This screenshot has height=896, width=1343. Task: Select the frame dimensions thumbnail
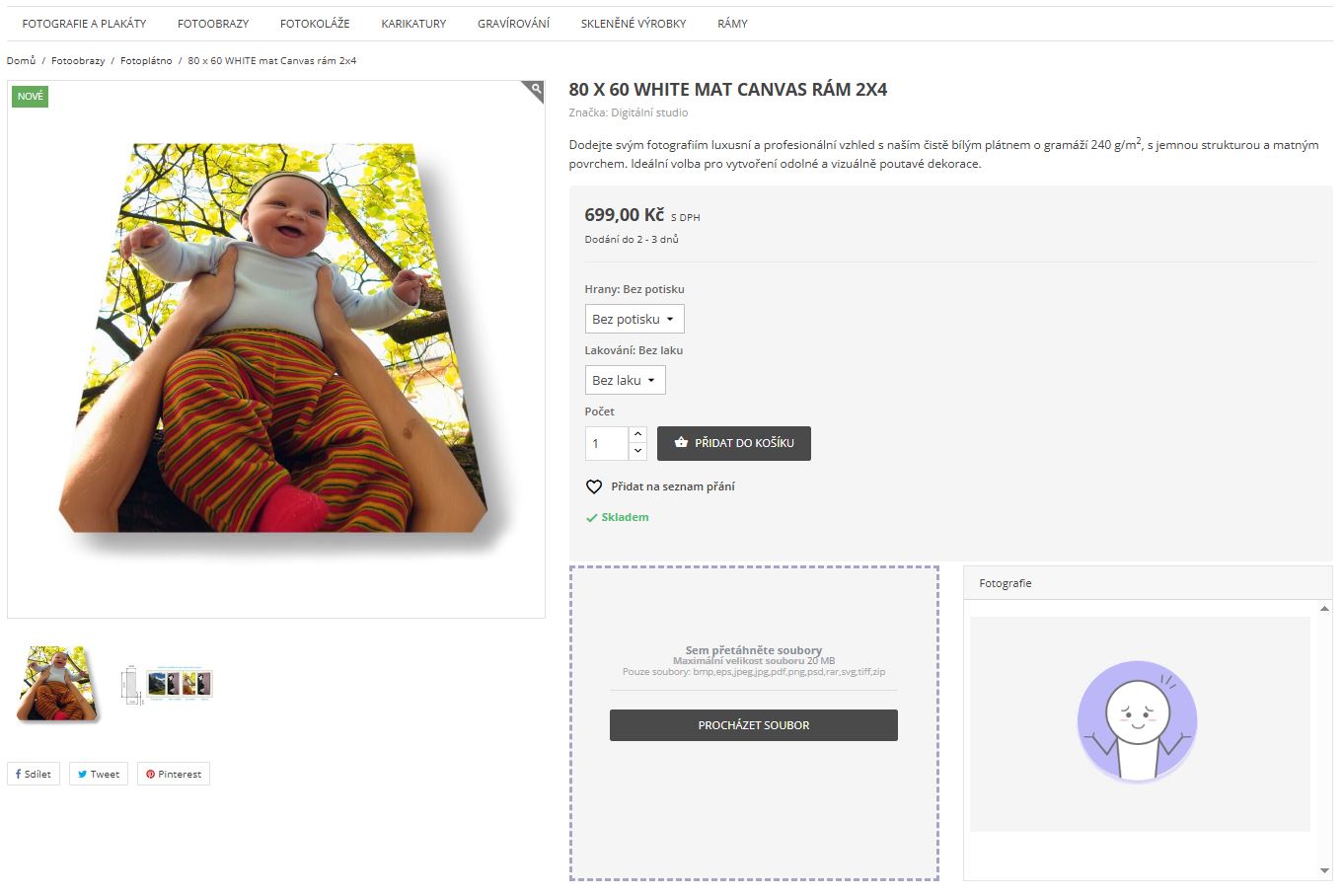point(168,683)
